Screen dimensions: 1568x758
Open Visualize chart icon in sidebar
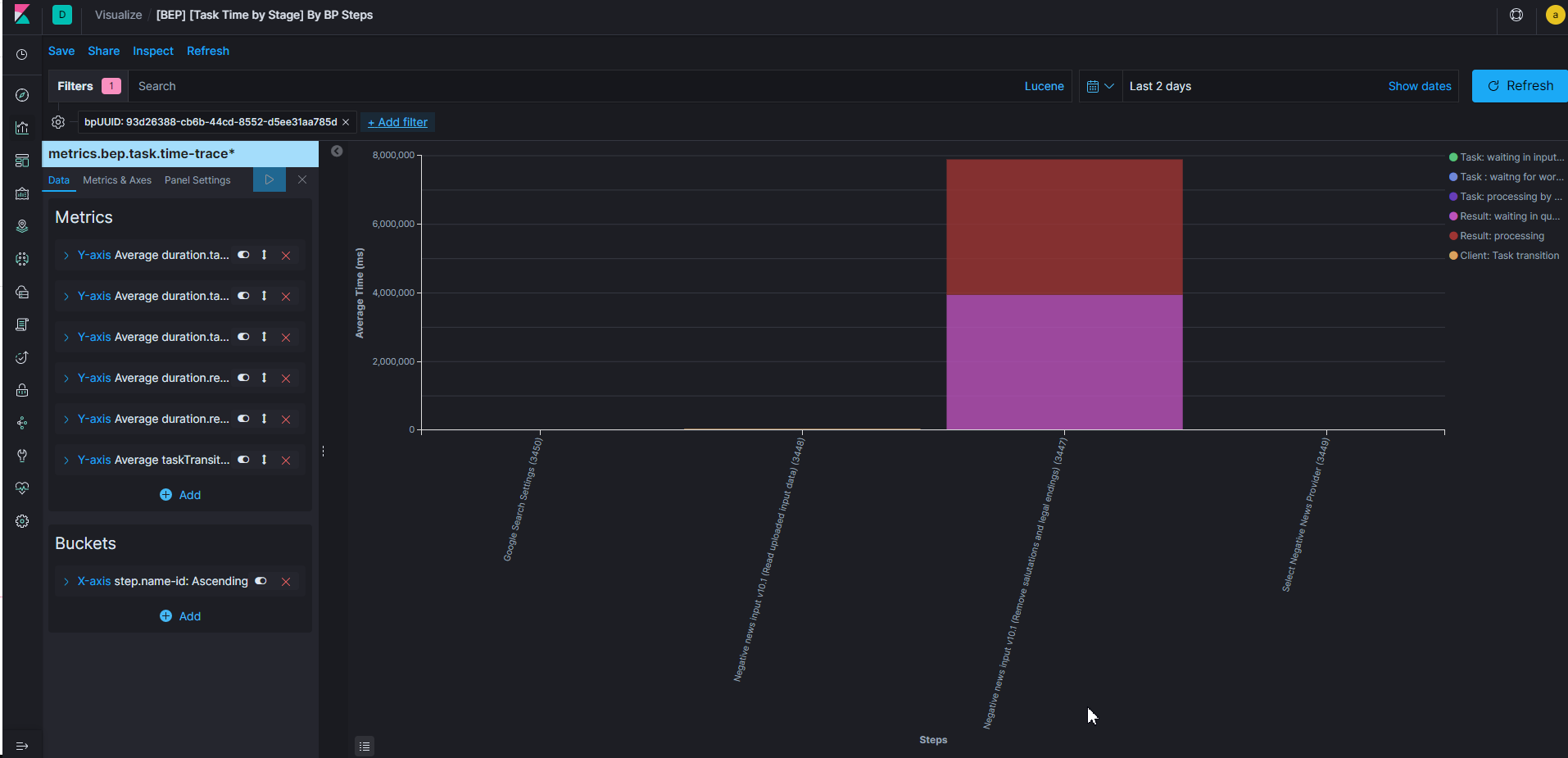(22, 128)
